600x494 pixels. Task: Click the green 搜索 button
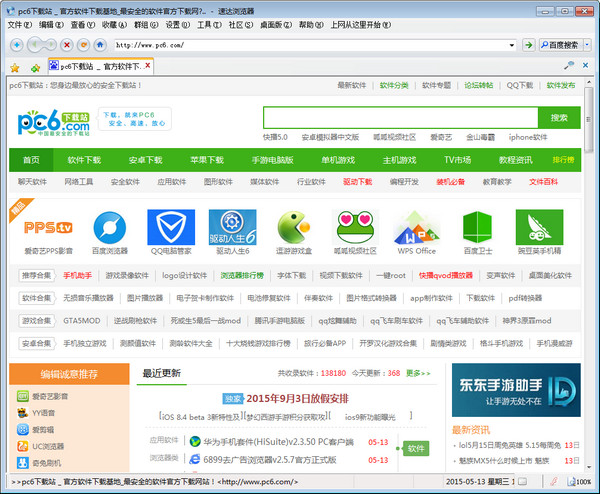click(x=558, y=117)
